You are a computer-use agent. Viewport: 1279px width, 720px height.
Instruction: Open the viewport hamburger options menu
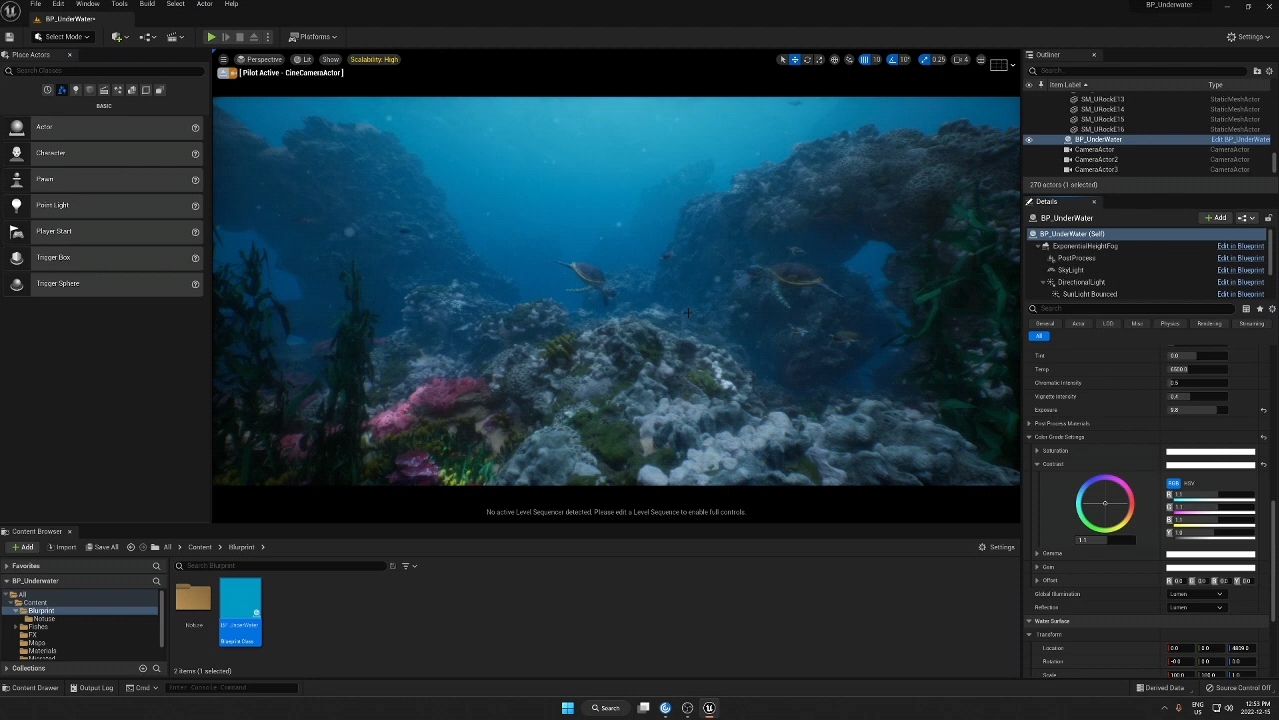[x=223, y=60]
